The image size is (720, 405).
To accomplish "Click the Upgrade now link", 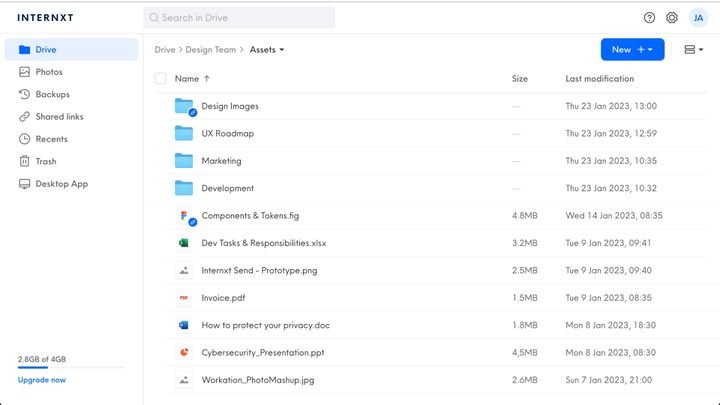I will (x=42, y=380).
